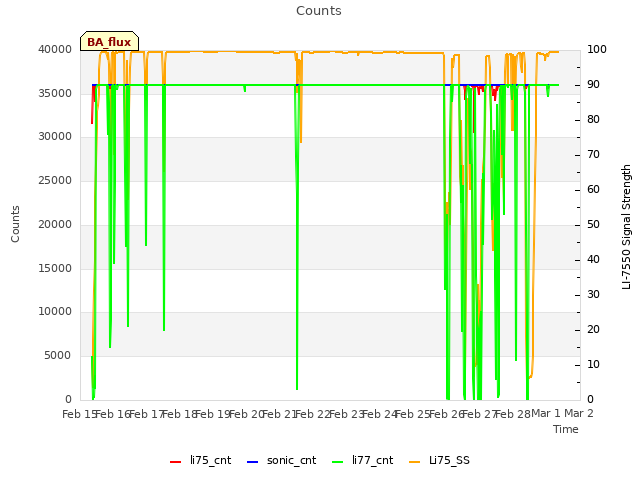Screen dimensions: 640x480
Task: Click the Time axis label
Action: point(566,429)
